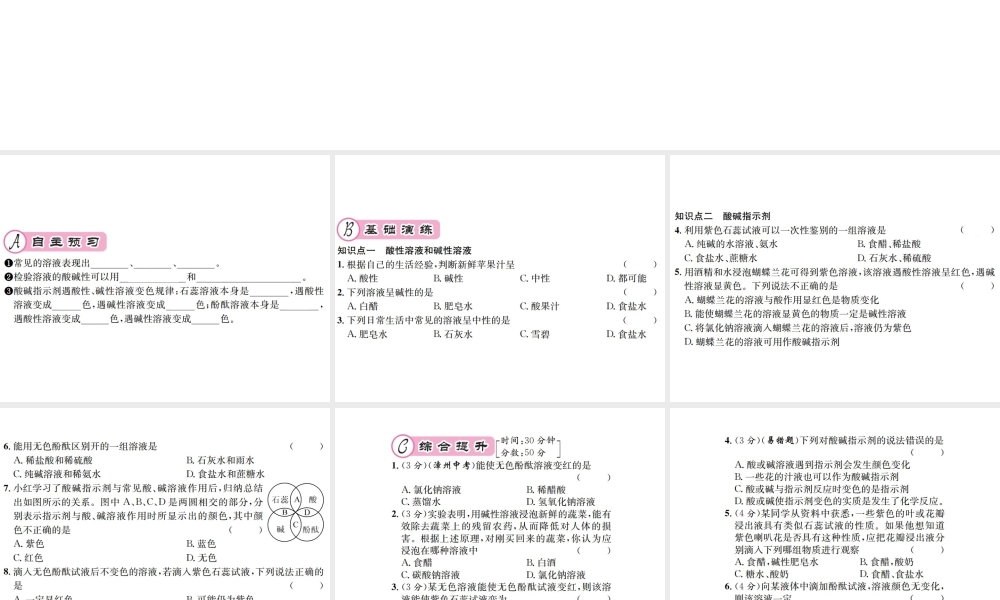Open the slide titled '知识点二 酸碱指示剂'

(835, 278)
